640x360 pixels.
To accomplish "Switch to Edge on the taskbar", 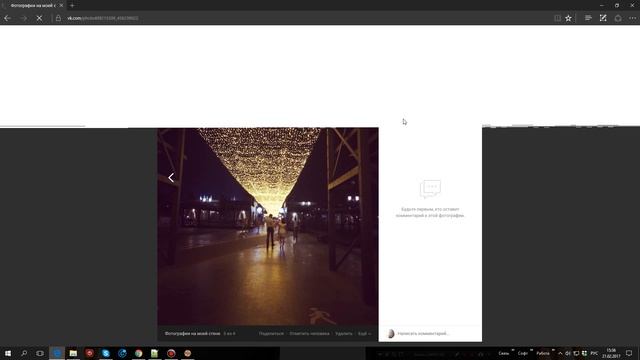I will tap(57, 353).
